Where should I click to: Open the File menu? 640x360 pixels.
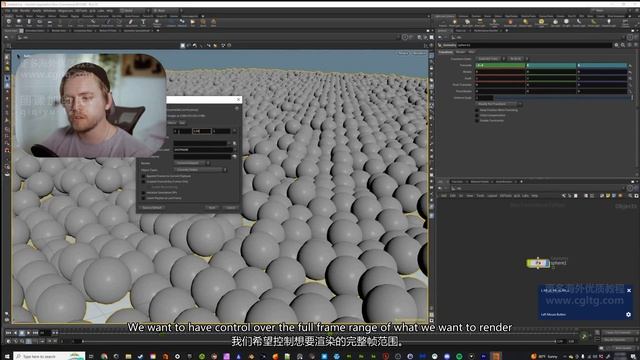pyautogui.click(x=7, y=11)
